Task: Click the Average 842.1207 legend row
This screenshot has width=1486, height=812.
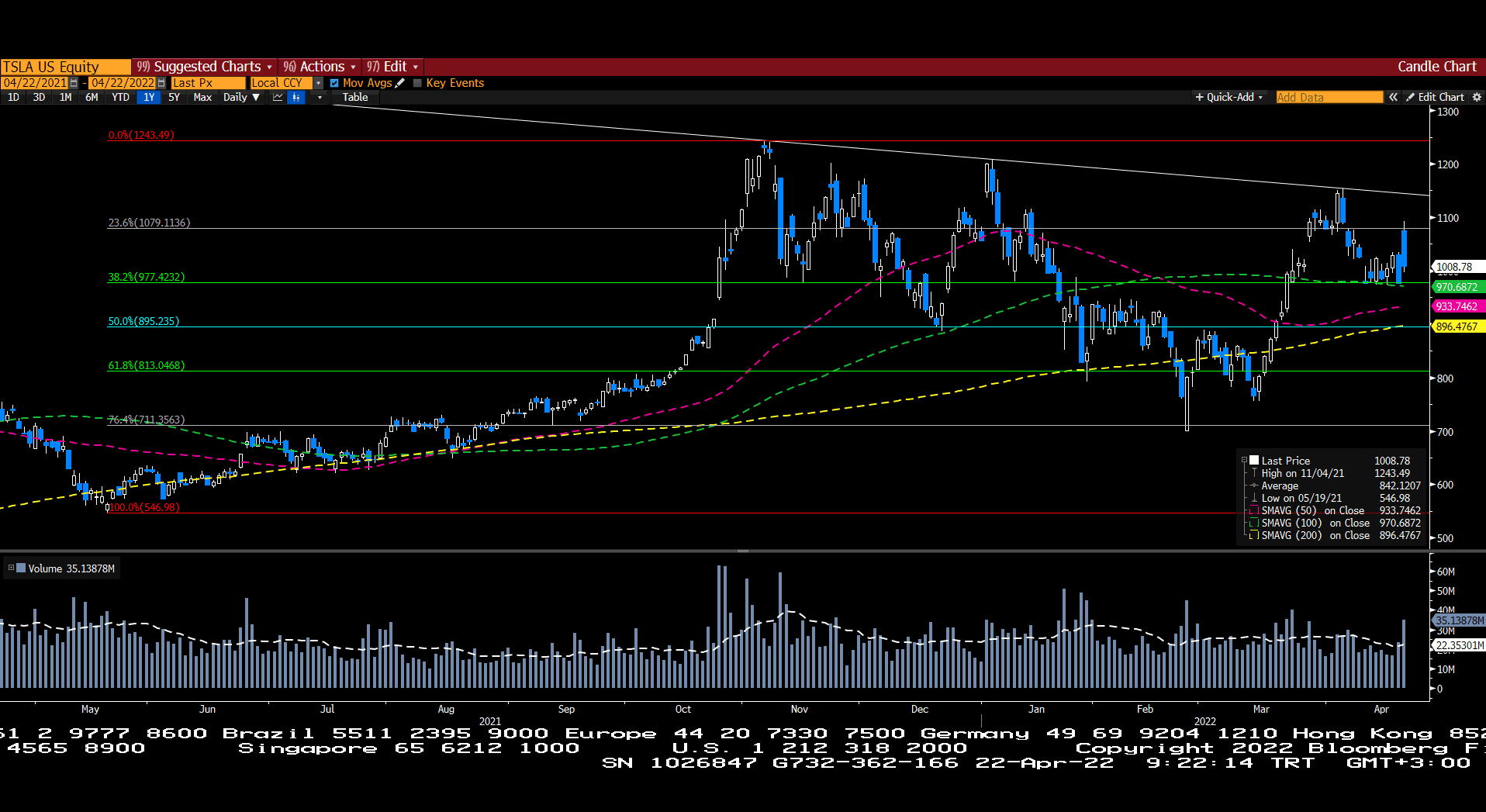Action: tap(1336, 485)
